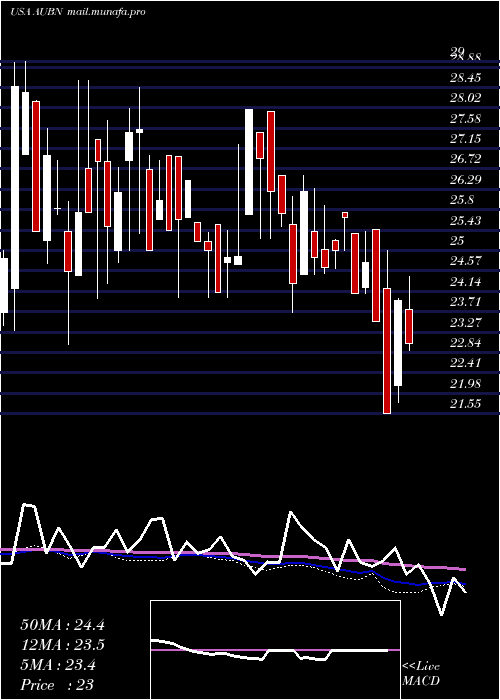This screenshot has width=500, height=700.
Task: Click the 5MA : 23.4 readout
Action: [58, 665]
